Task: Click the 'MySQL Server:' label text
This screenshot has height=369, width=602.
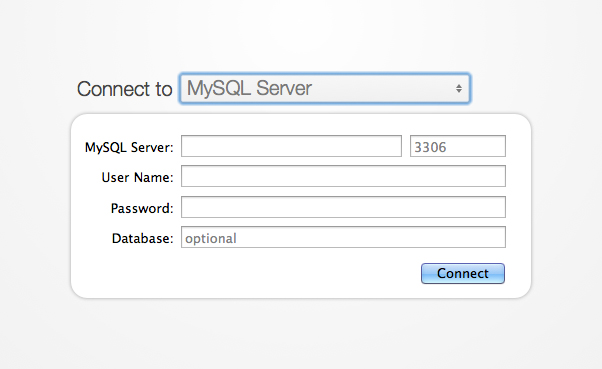Action: pos(129,147)
